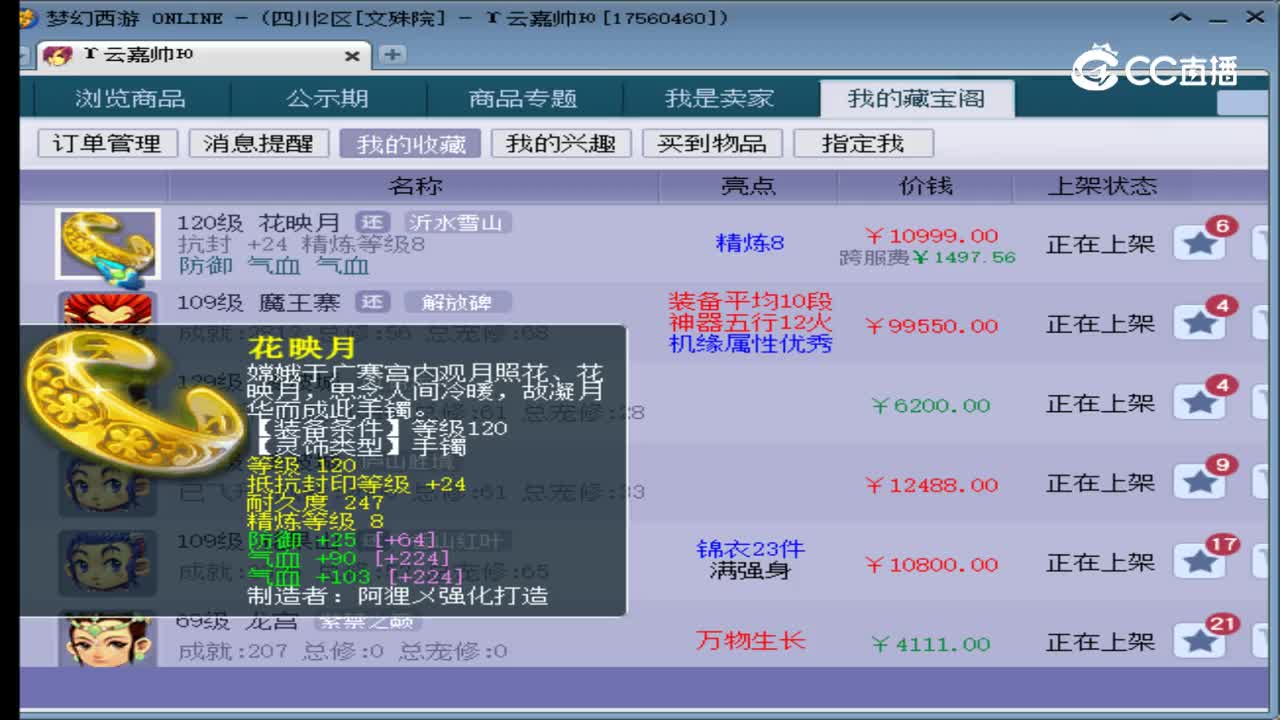Screen dimensions: 1280x720
Task: Click the 还 tag on the 花映月 row
Action: click(373, 222)
